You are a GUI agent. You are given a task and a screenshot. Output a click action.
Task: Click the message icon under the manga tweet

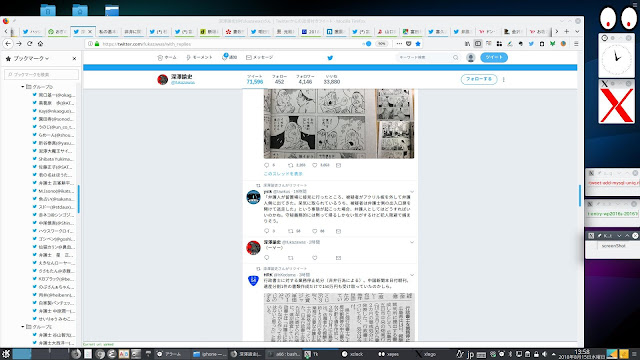click(x=338, y=165)
